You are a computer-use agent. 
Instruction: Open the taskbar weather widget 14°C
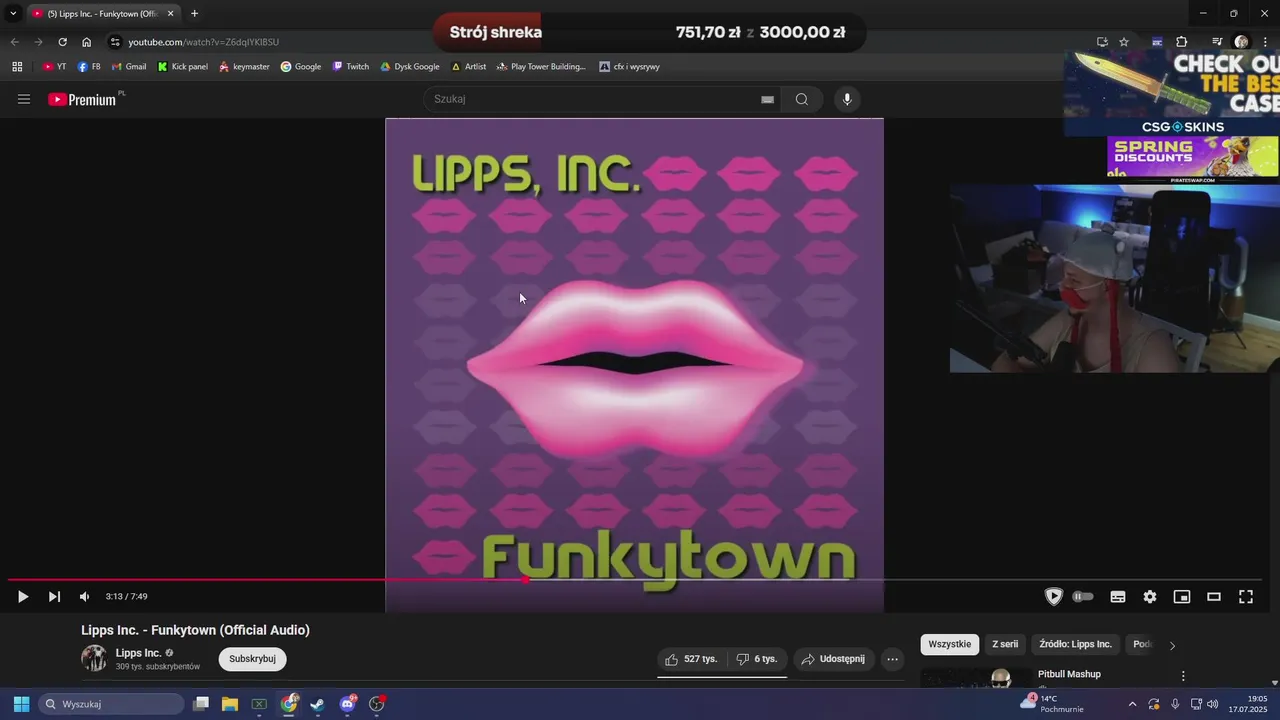tap(1052, 704)
